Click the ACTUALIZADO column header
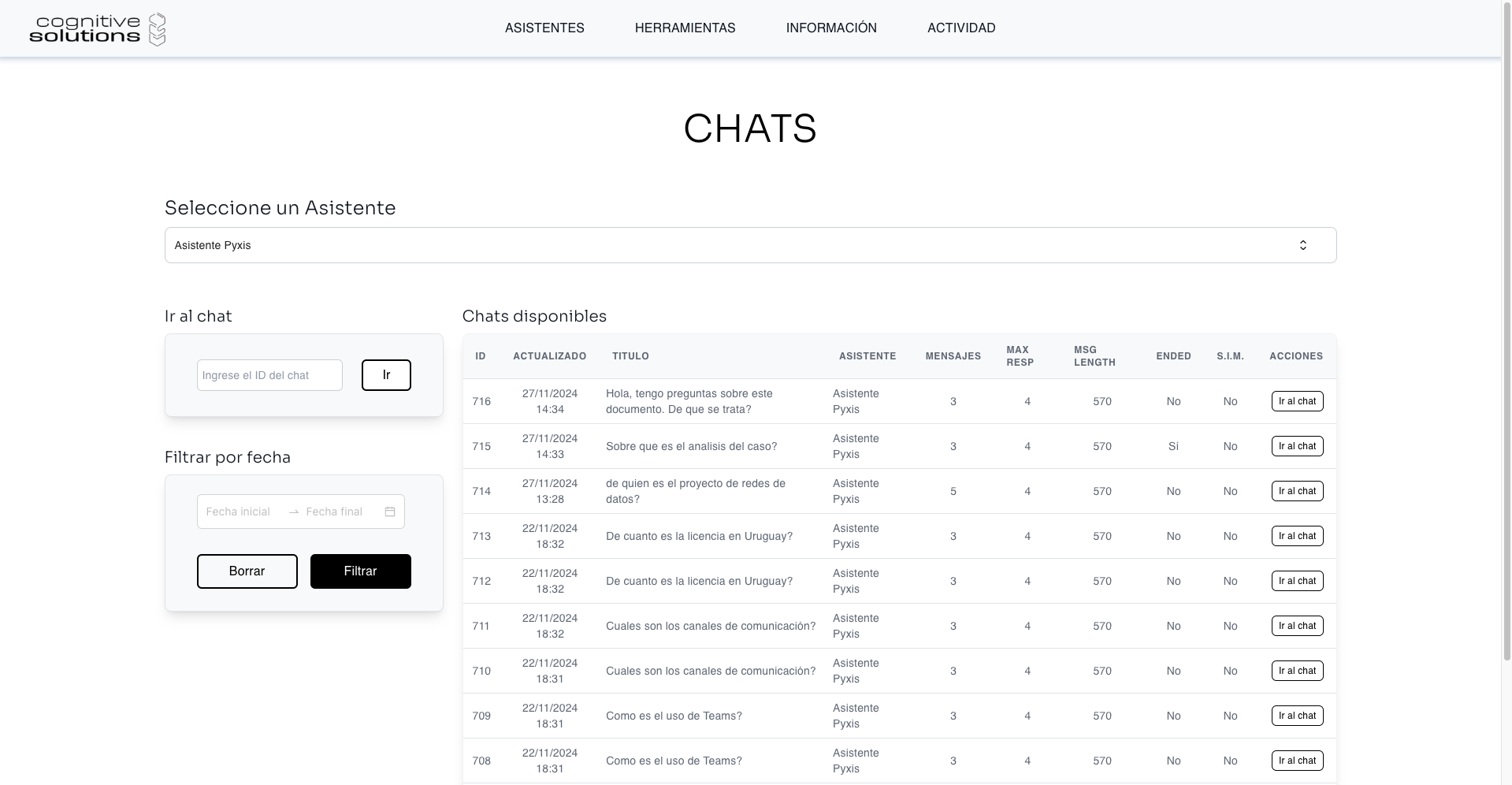Image resolution: width=1512 pixels, height=785 pixels. tap(549, 356)
